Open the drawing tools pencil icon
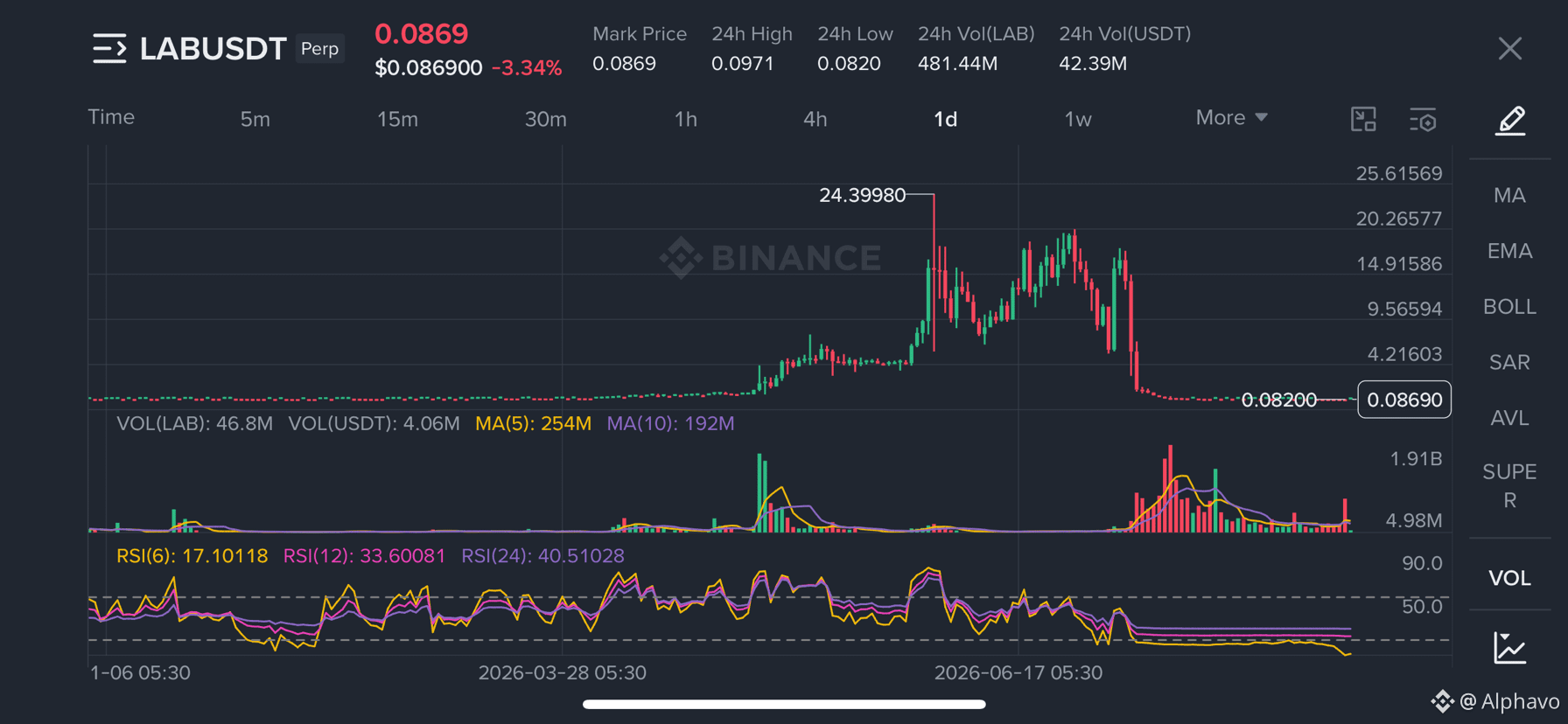The image size is (1568, 724). click(x=1510, y=121)
